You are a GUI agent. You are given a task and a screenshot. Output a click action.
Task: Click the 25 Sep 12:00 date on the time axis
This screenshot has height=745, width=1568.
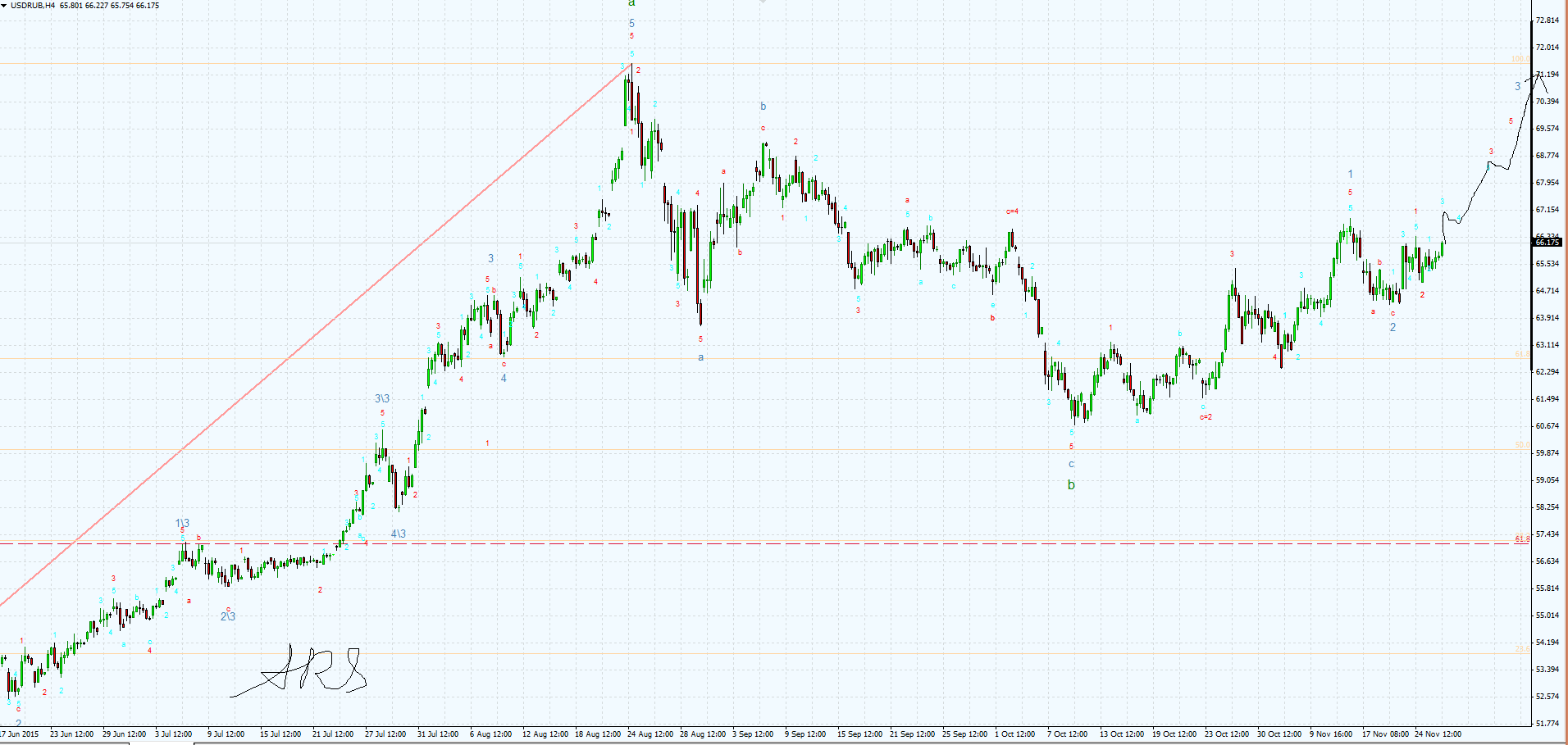pos(964,734)
